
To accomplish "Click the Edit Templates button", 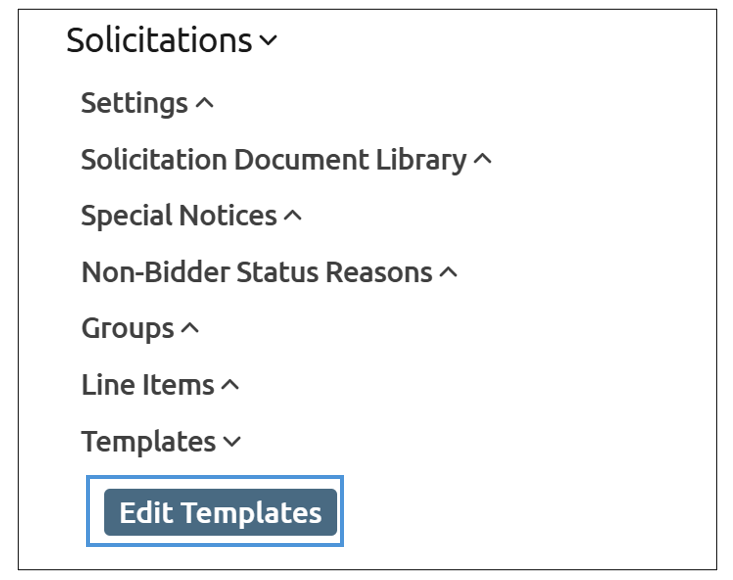I will click(220, 513).
